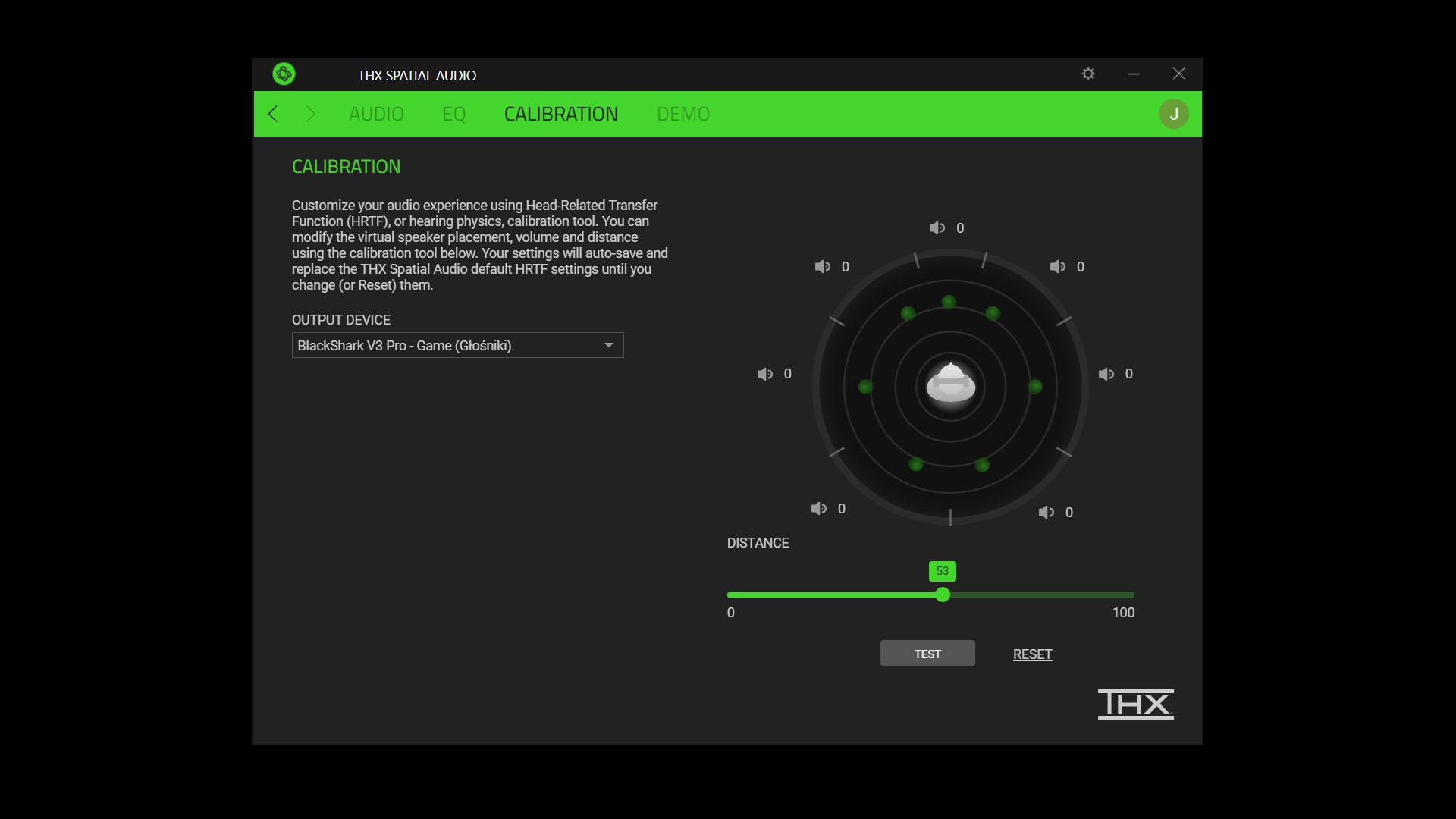The image size is (1456, 819).
Task: Click the Distance slider handle at 53
Action: pyautogui.click(x=942, y=595)
